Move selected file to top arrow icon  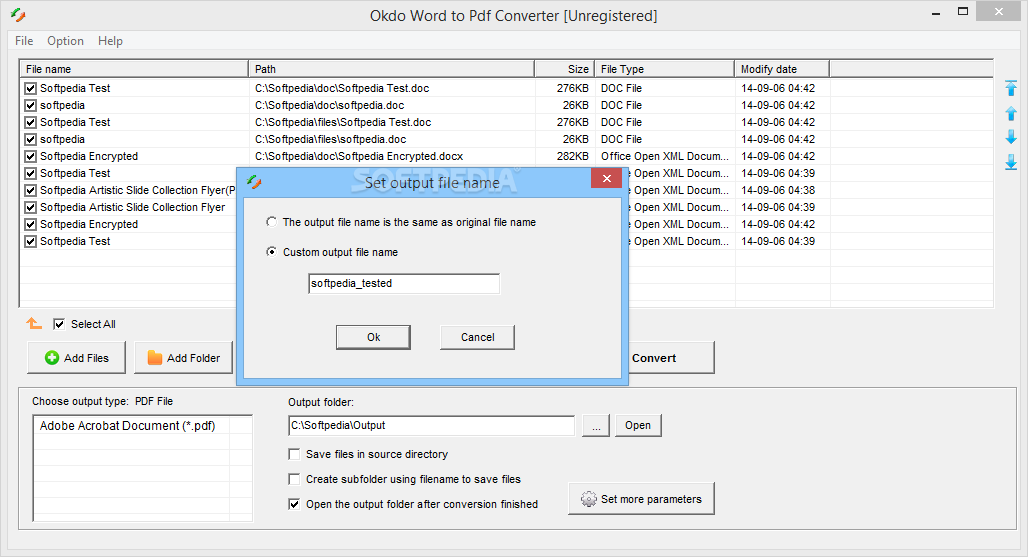pyautogui.click(x=1011, y=88)
